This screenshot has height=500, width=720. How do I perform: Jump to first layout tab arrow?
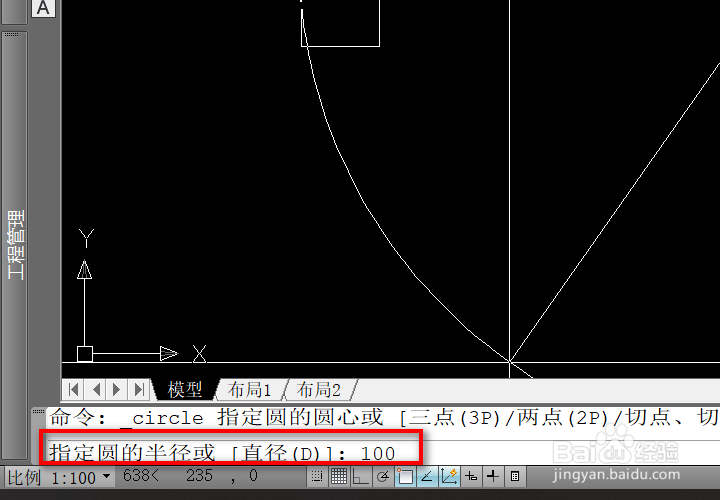pos(73,390)
